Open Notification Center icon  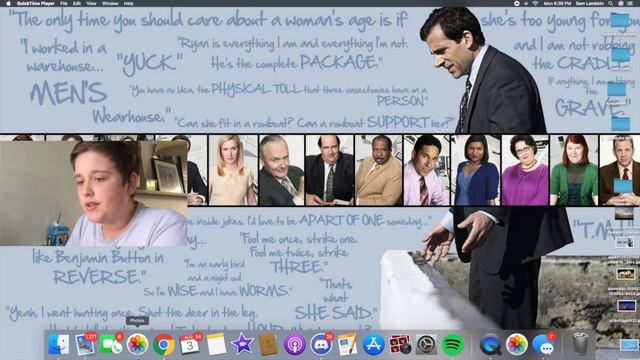click(x=631, y=3)
